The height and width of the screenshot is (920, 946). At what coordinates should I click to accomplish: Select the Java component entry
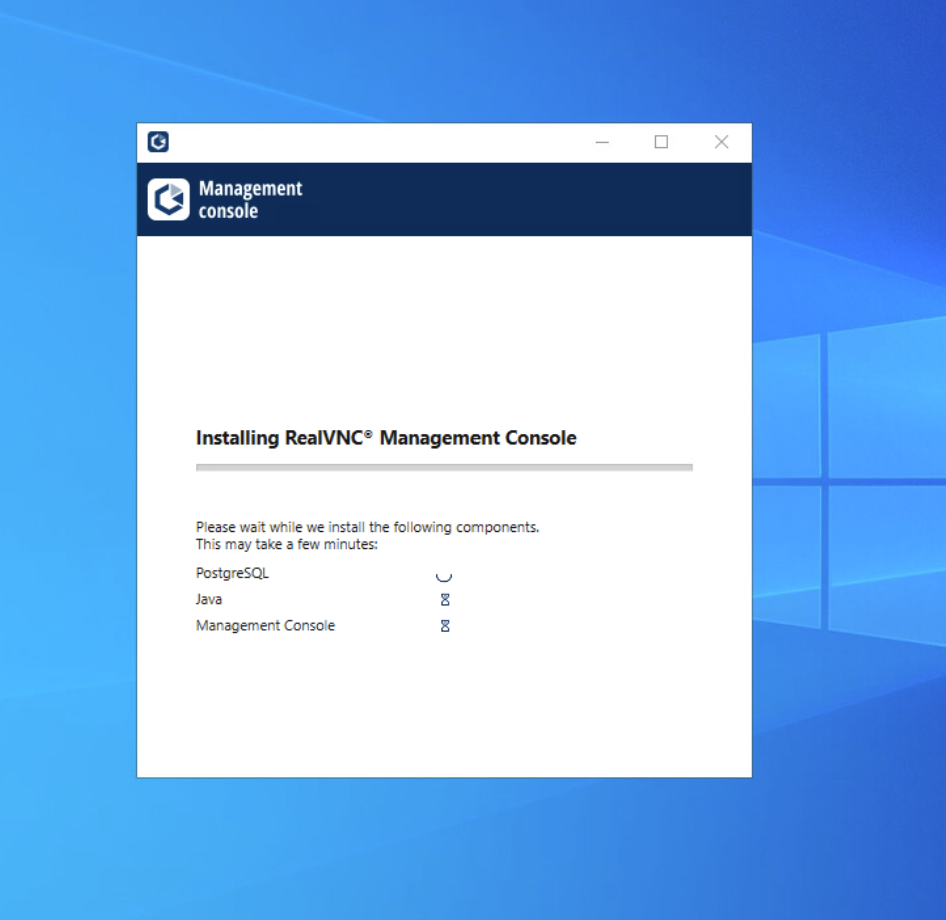click(206, 599)
